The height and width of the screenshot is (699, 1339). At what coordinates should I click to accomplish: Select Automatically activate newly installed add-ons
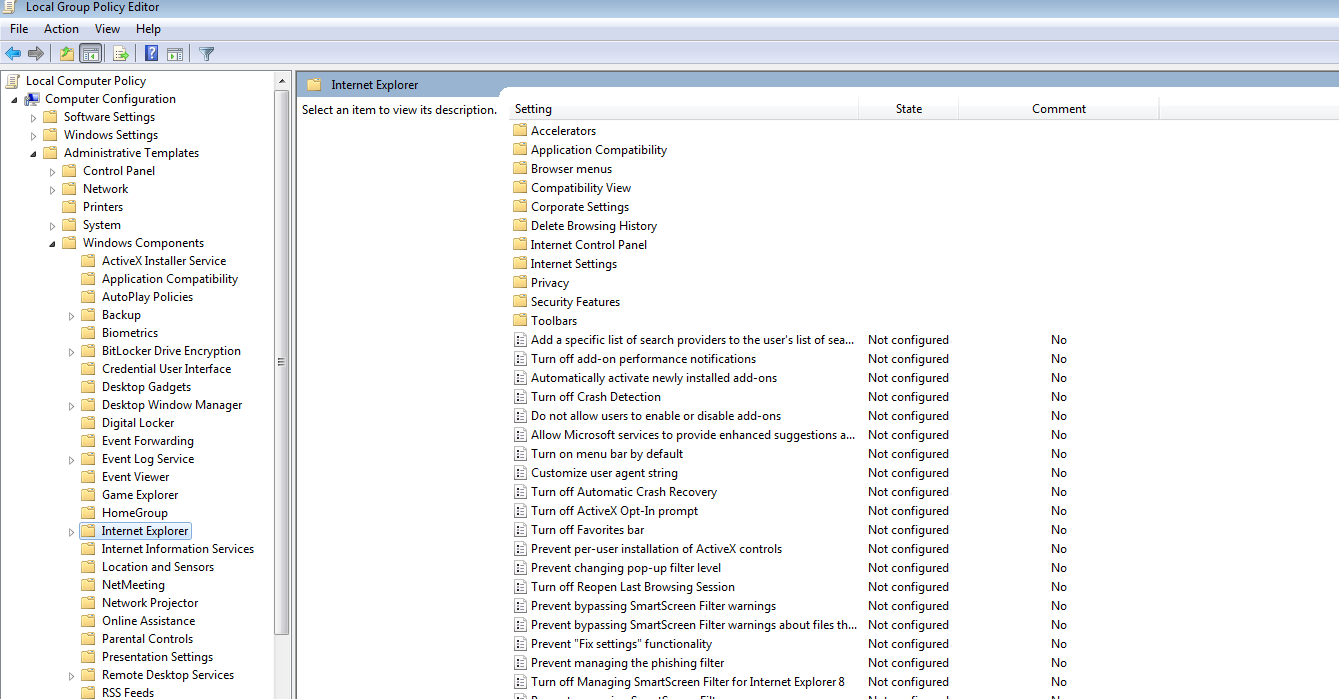[x=654, y=378]
